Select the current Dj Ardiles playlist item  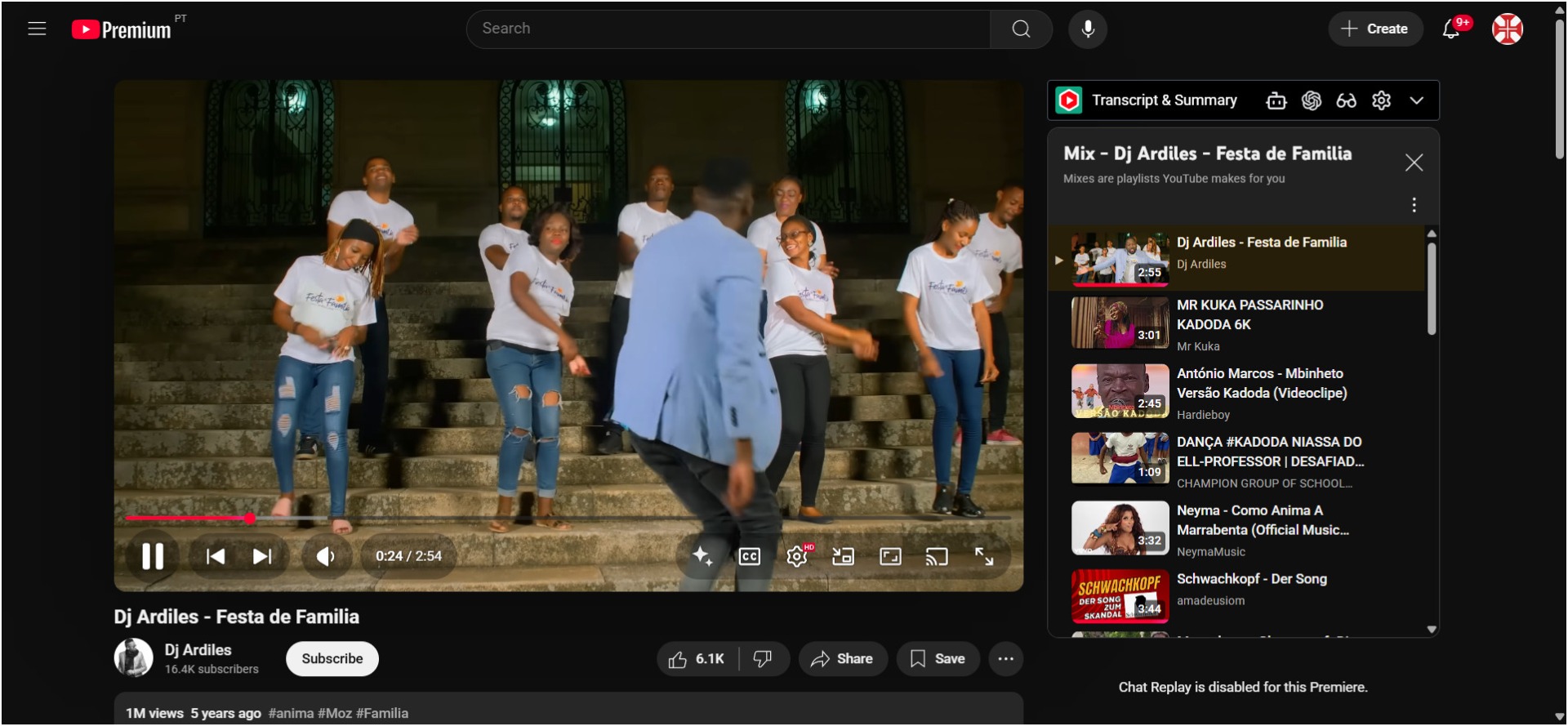click(1236, 258)
